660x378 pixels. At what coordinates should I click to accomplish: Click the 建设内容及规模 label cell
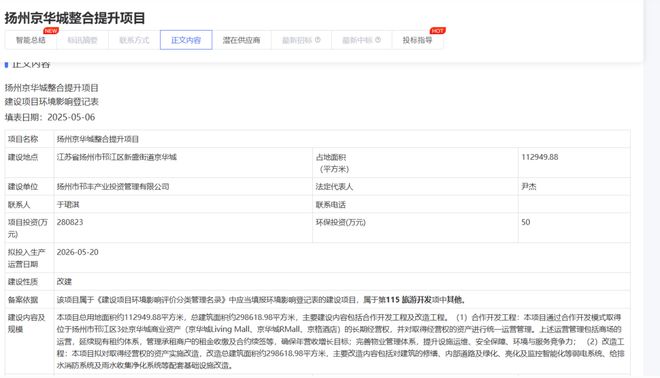(x=29, y=341)
